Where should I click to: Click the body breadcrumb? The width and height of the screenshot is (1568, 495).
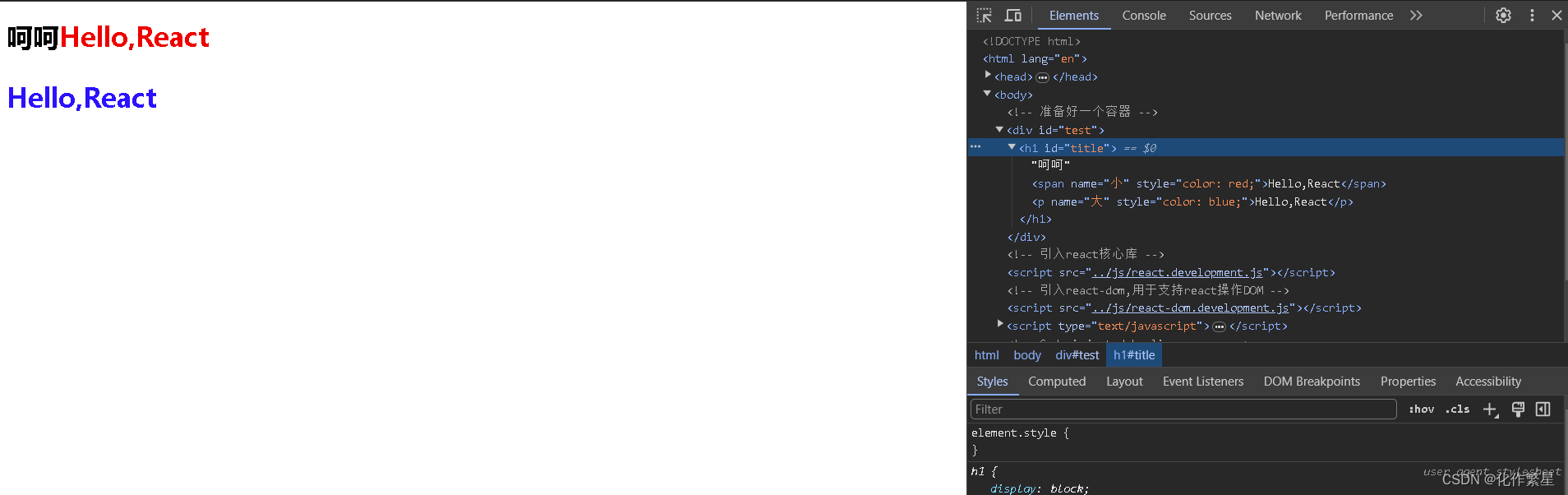tap(1027, 355)
